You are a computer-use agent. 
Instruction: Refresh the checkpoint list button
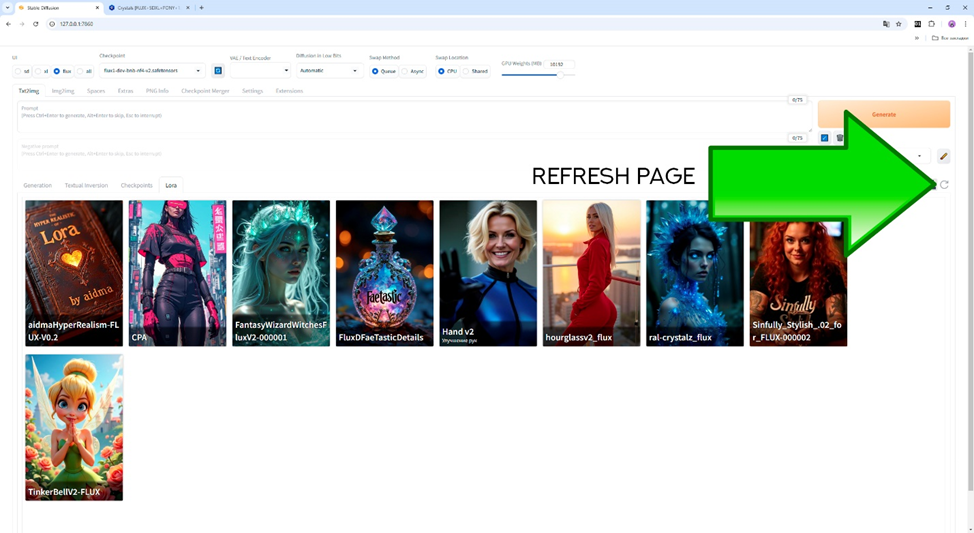[x=218, y=71]
